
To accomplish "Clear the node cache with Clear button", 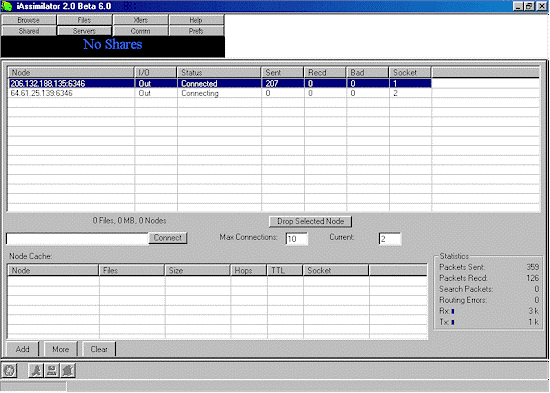I will pos(99,349).
